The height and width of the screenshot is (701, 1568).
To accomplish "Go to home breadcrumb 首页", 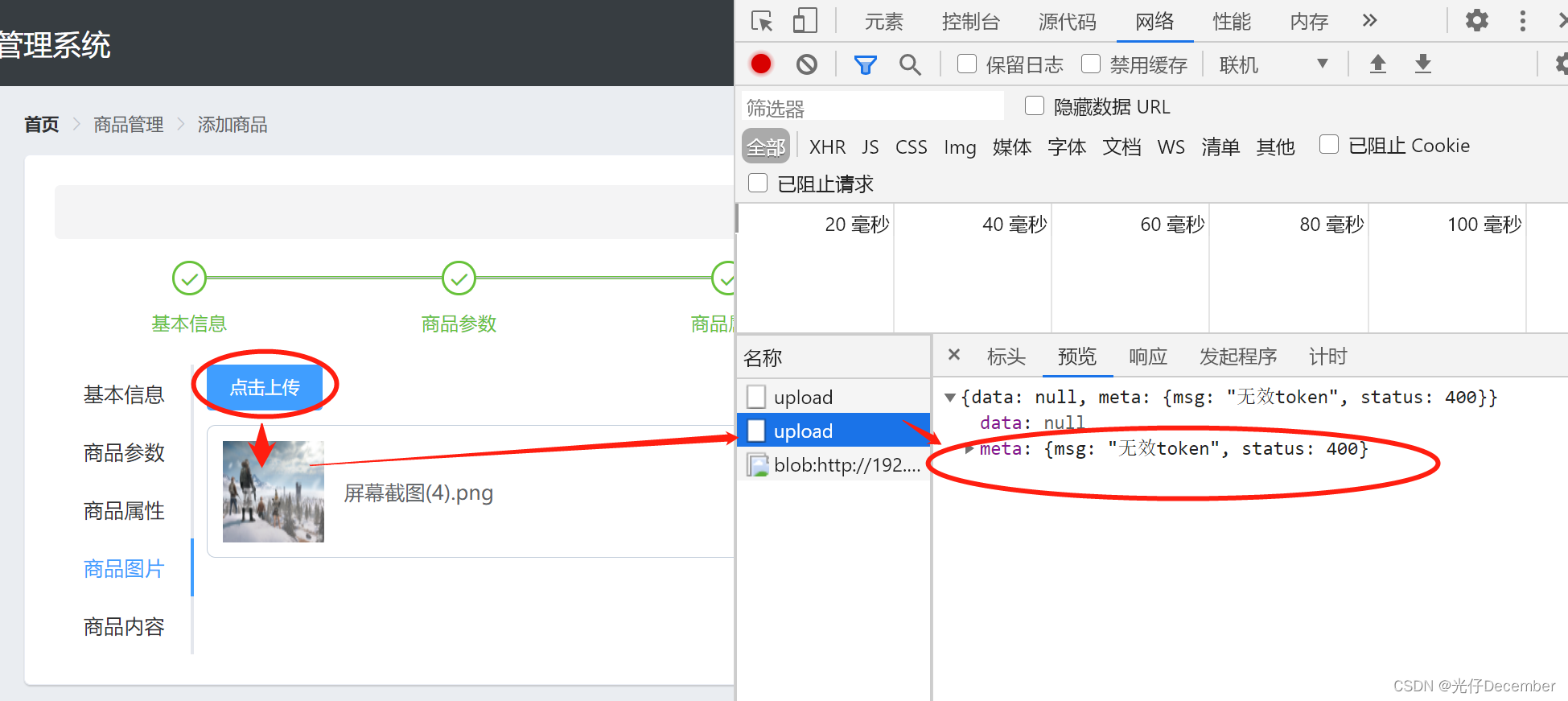I will pyautogui.click(x=42, y=125).
